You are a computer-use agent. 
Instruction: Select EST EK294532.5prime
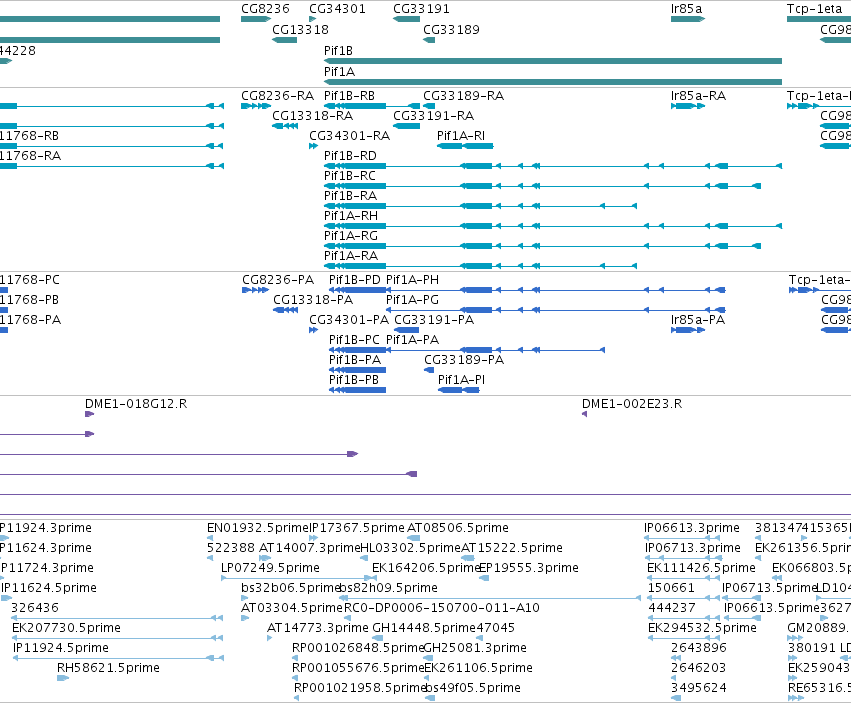tap(702, 628)
